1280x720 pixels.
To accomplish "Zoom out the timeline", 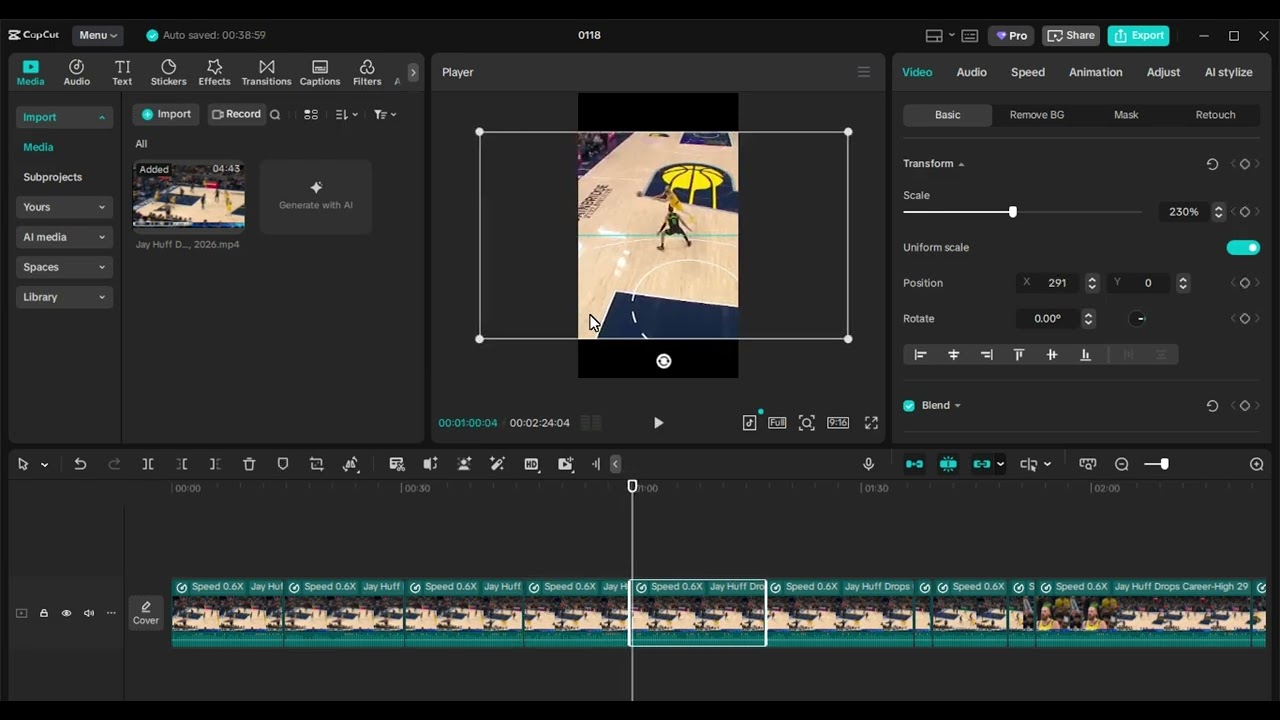I will coord(1122,464).
